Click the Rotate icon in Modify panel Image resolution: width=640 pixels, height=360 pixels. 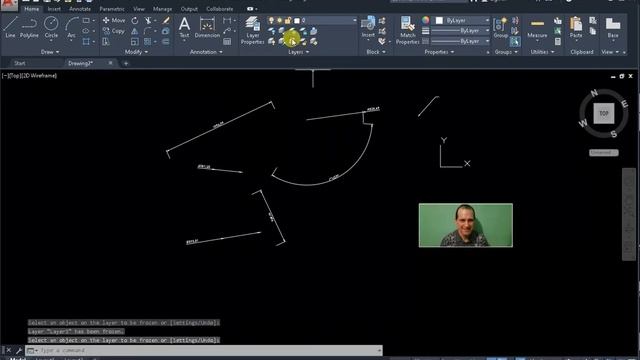pyautogui.click(x=135, y=20)
